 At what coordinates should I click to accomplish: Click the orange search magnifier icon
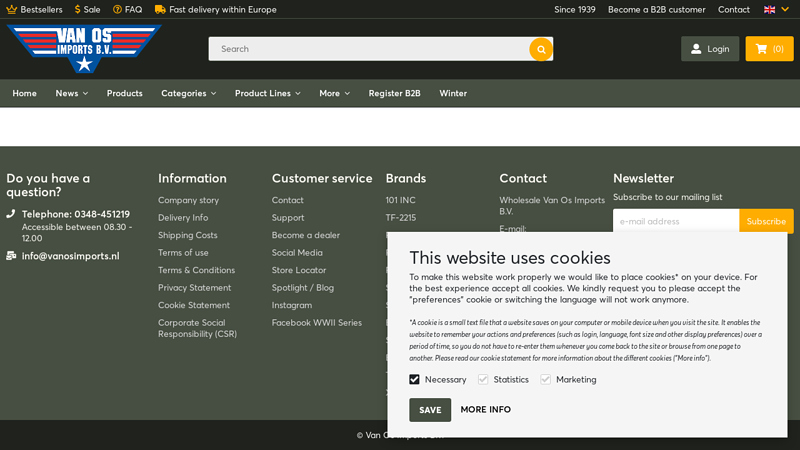tap(540, 49)
